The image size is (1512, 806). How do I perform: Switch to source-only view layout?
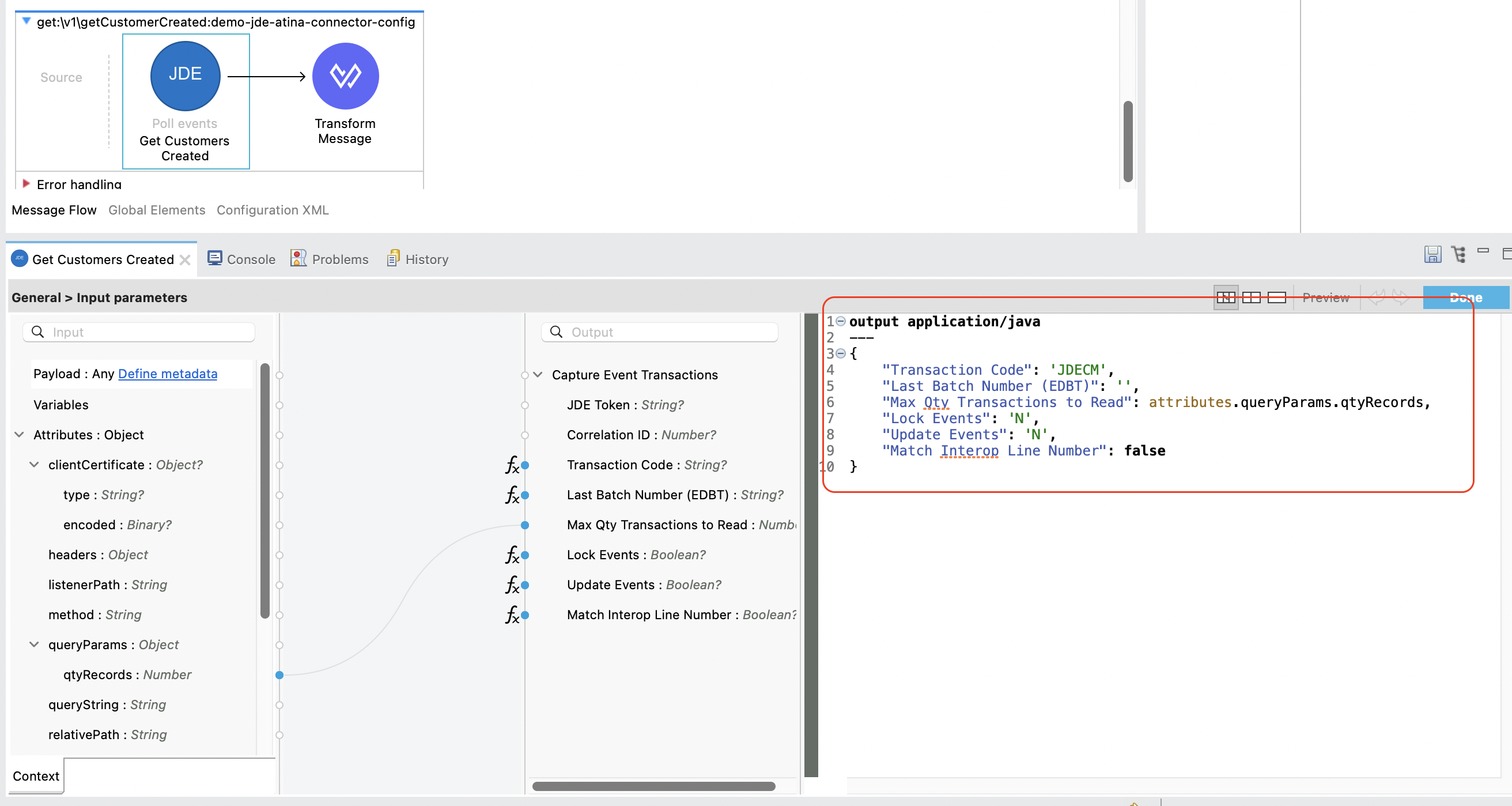(x=1276, y=298)
